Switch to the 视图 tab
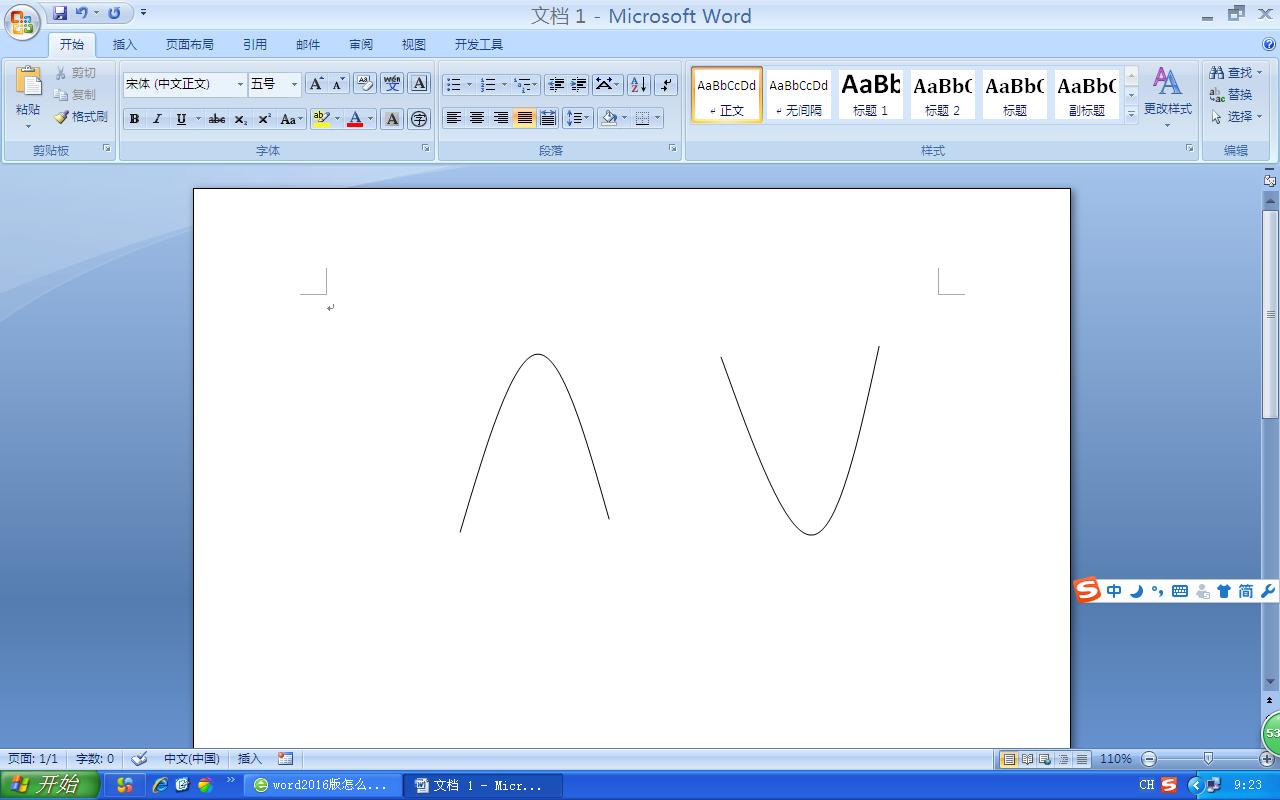Screen dimensions: 1280x800 [414, 45]
